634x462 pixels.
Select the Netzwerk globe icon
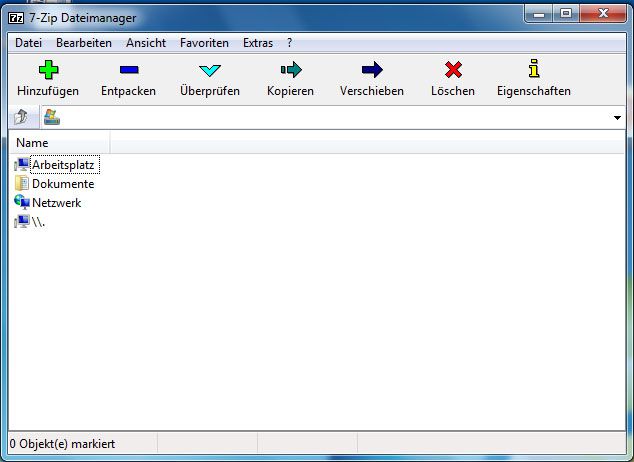pos(22,202)
